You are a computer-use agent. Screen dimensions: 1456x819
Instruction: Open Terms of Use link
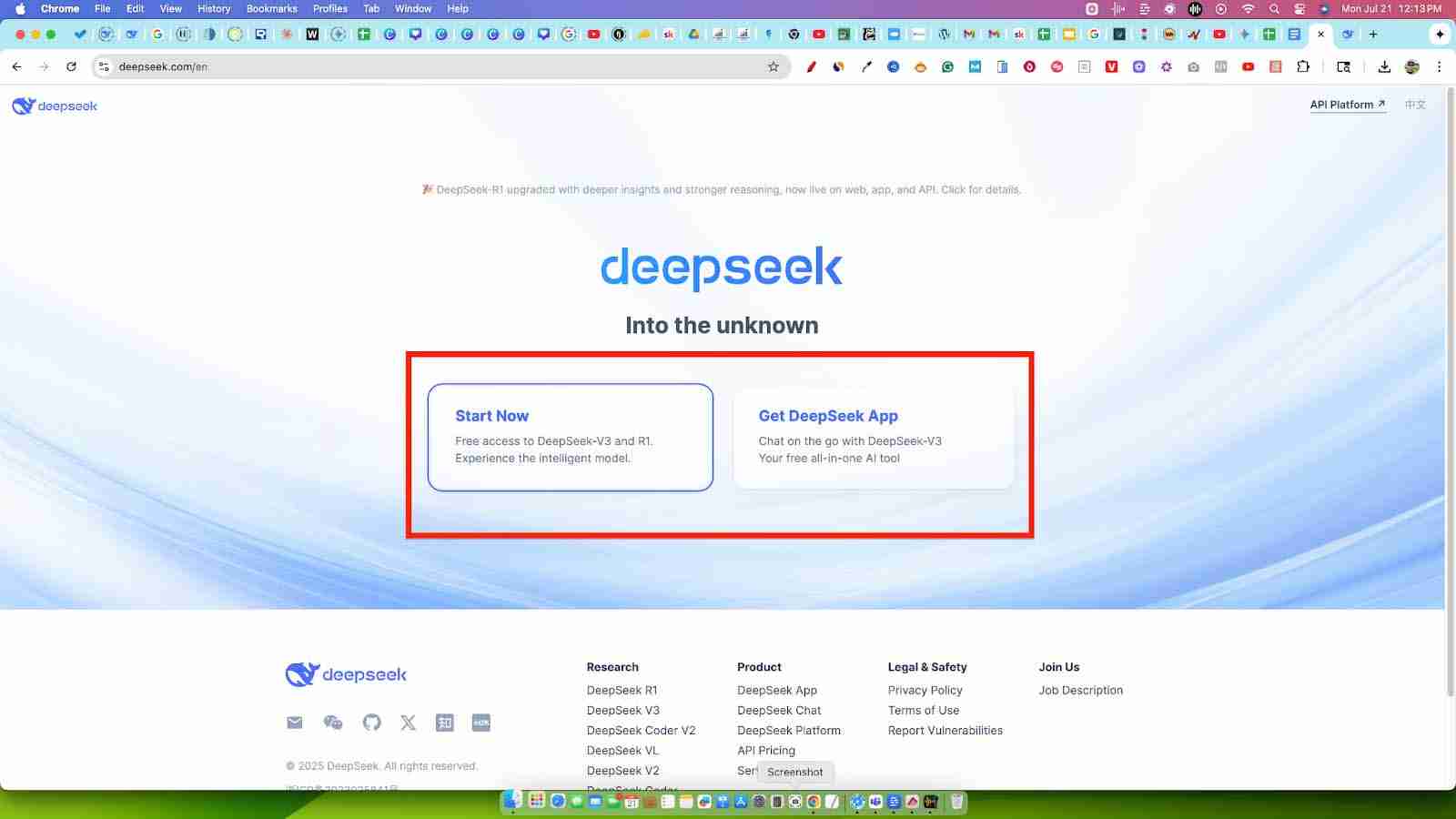pyautogui.click(x=924, y=711)
